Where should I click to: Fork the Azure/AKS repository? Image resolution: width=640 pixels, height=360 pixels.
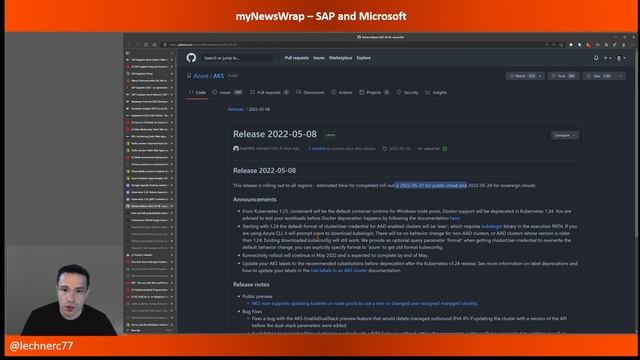563,76
